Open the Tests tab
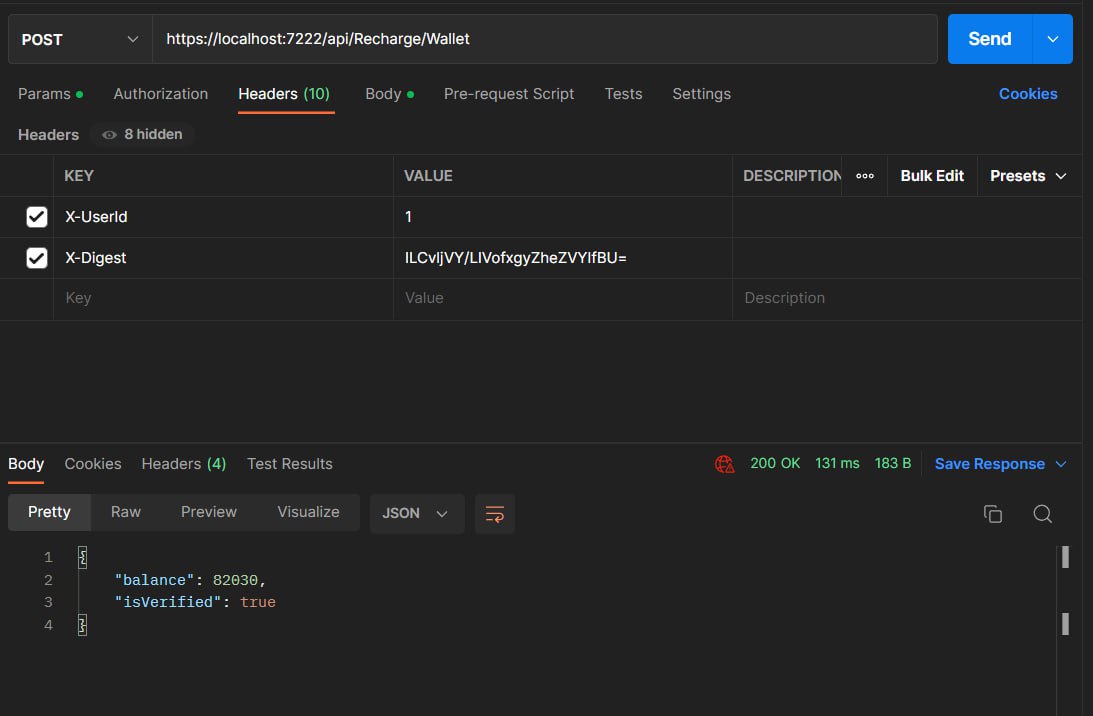Image resolution: width=1093 pixels, height=716 pixels. point(623,93)
